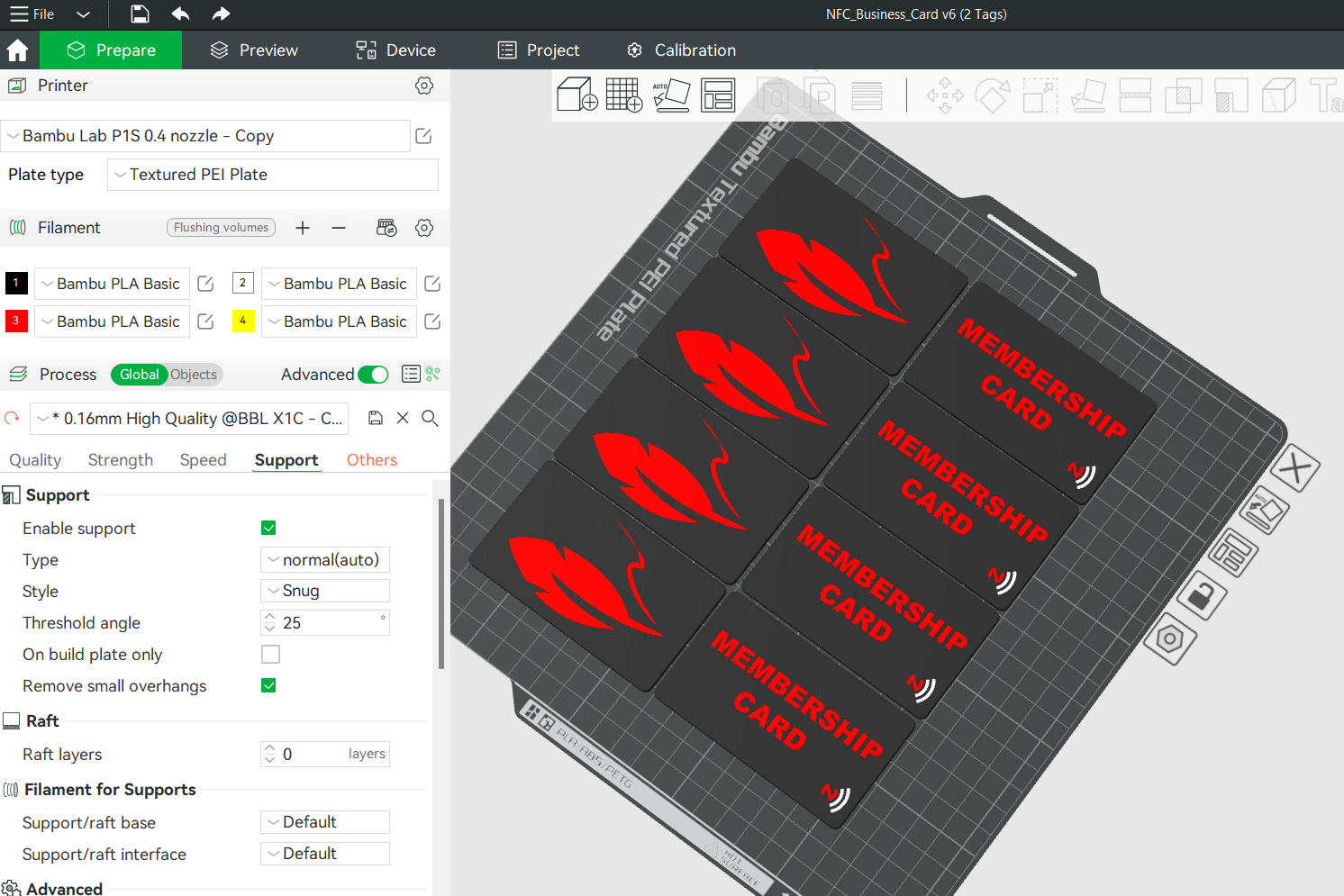The image size is (1344, 896).
Task: Click Add model cube icon
Action: 577,95
